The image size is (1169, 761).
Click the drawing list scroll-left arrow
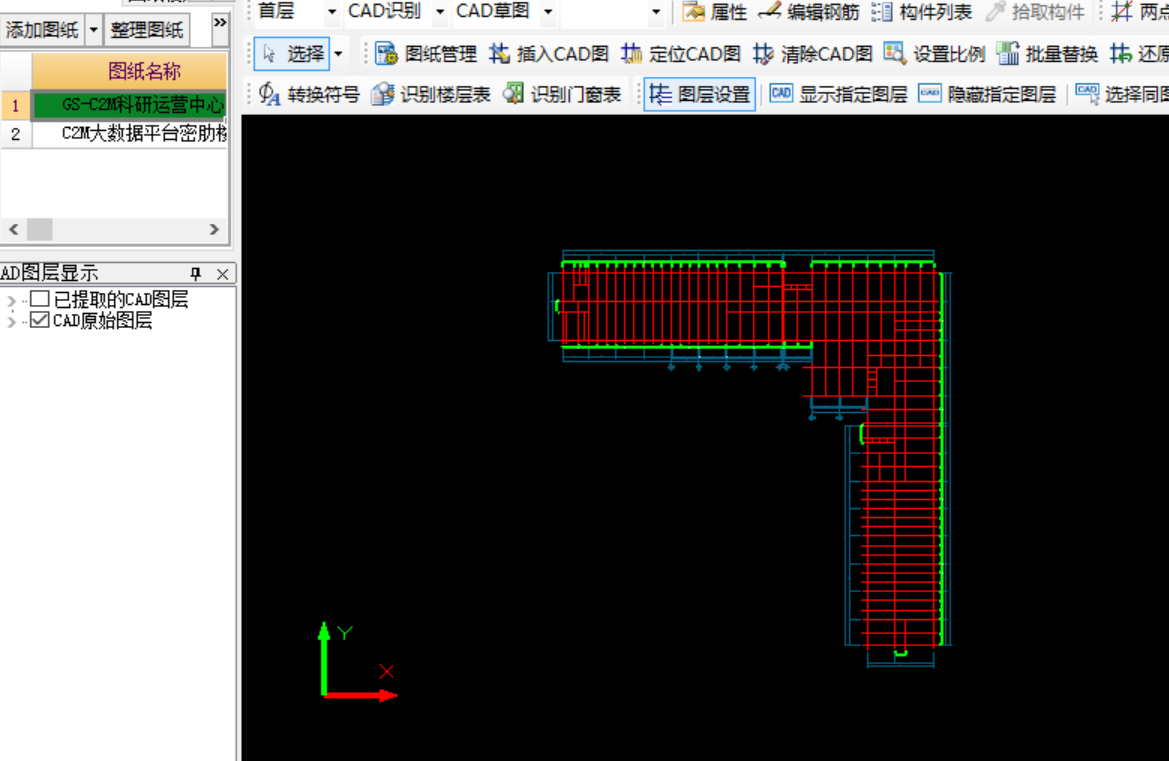[13, 229]
